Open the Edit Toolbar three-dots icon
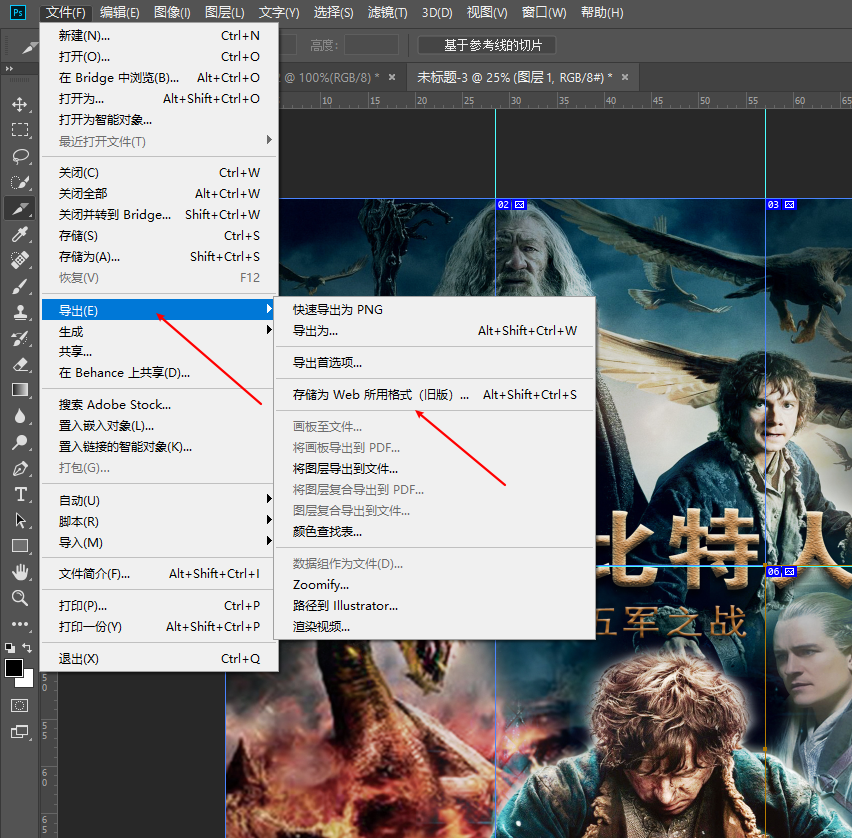The height and width of the screenshot is (838, 852). point(20,624)
